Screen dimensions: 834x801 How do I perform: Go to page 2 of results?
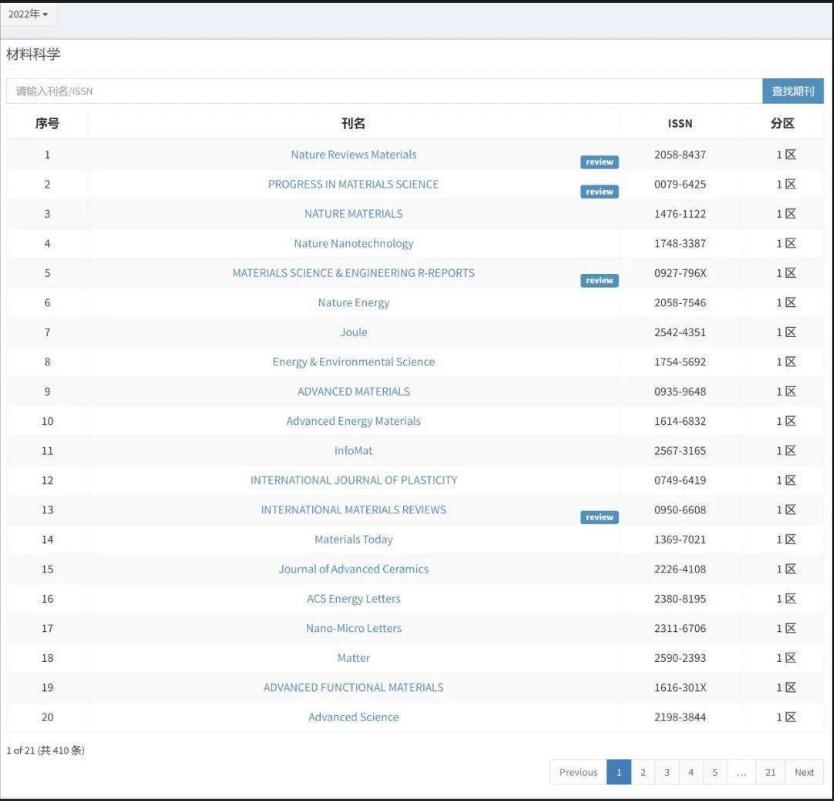(x=643, y=772)
